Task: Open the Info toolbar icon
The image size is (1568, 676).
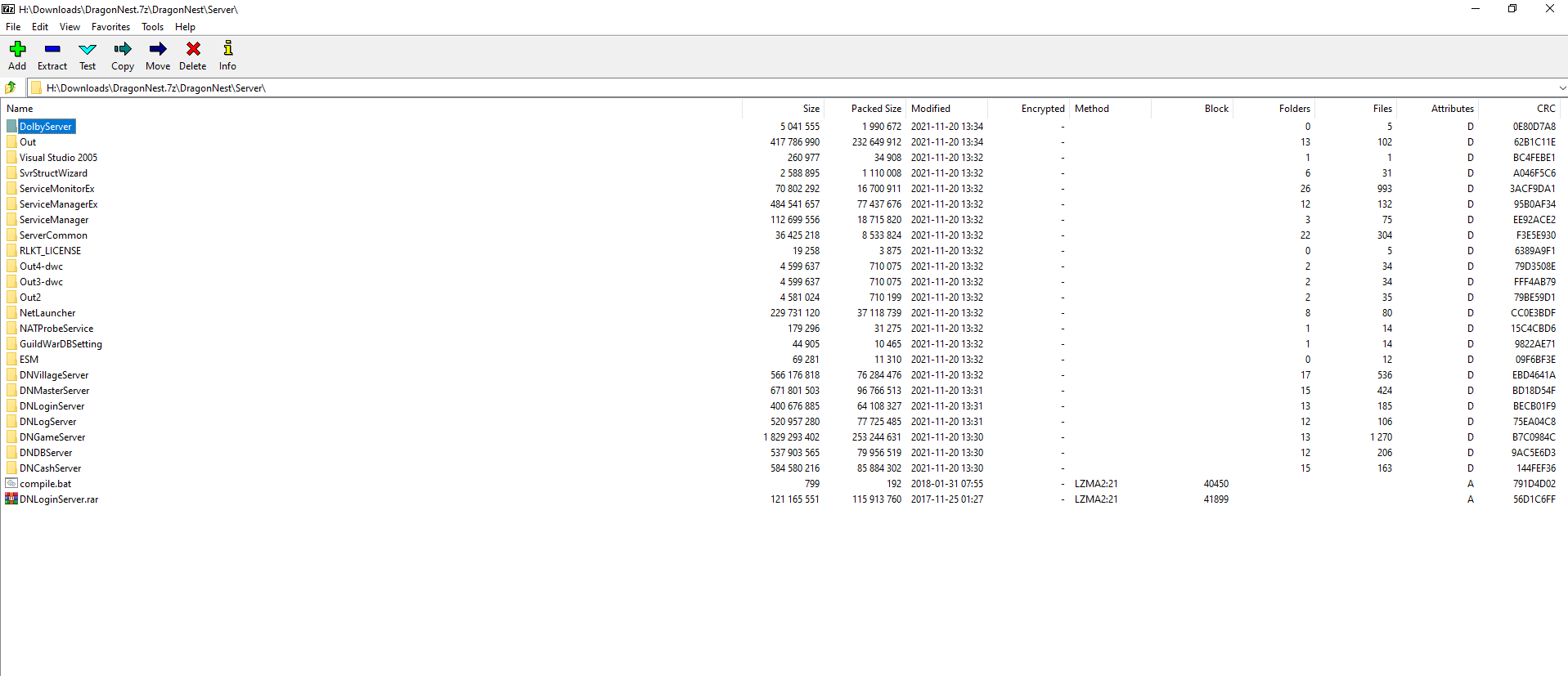Action: tap(228, 49)
